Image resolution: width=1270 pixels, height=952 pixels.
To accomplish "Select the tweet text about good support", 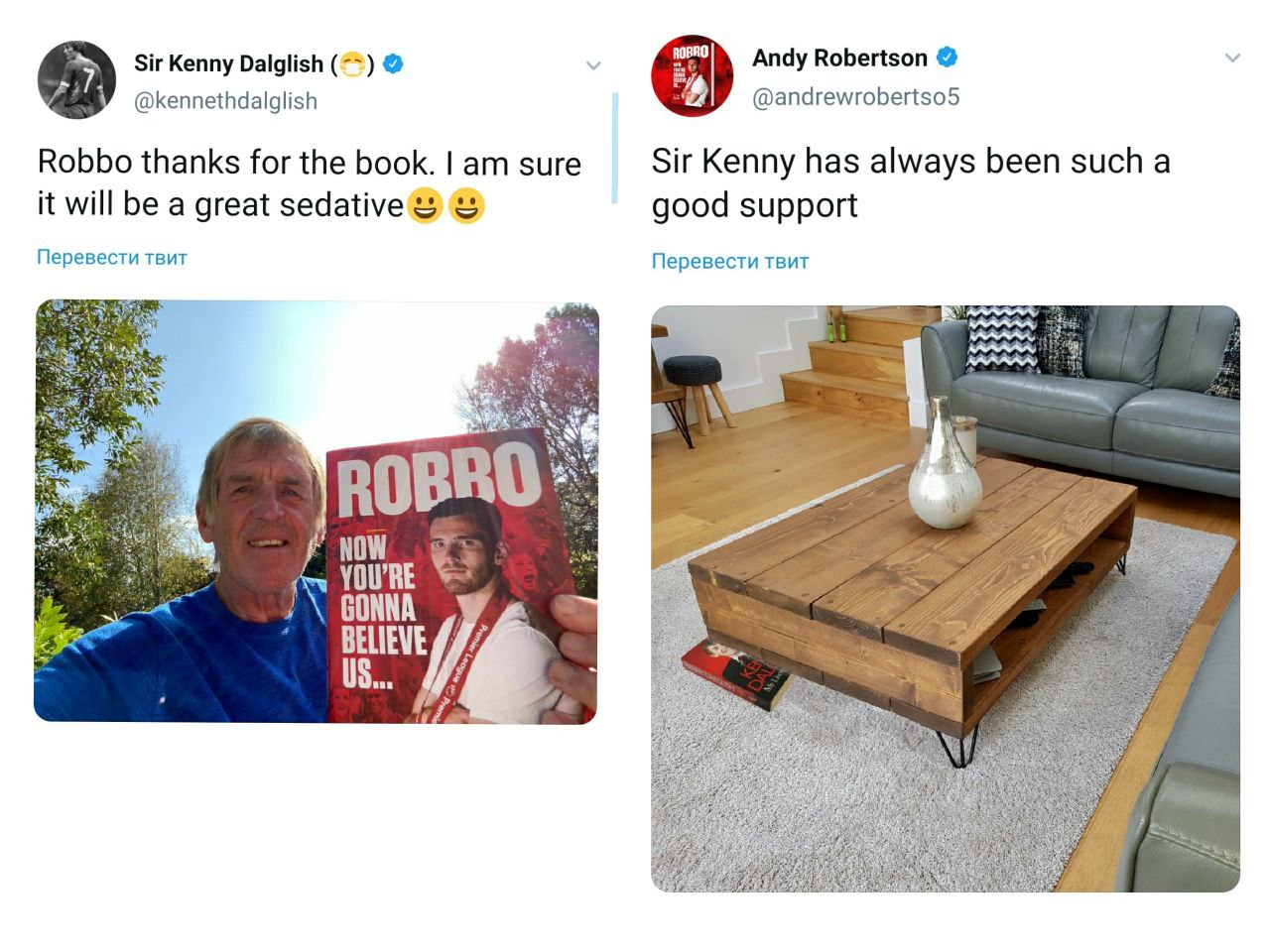I will (x=911, y=183).
